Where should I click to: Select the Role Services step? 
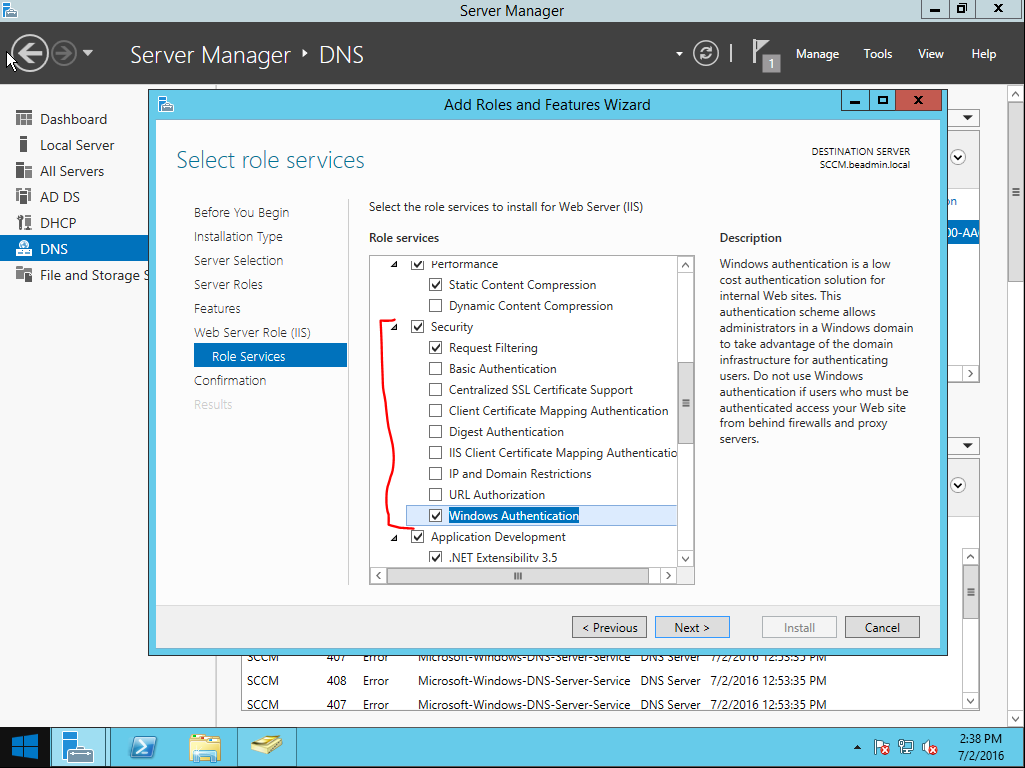click(x=270, y=356)
